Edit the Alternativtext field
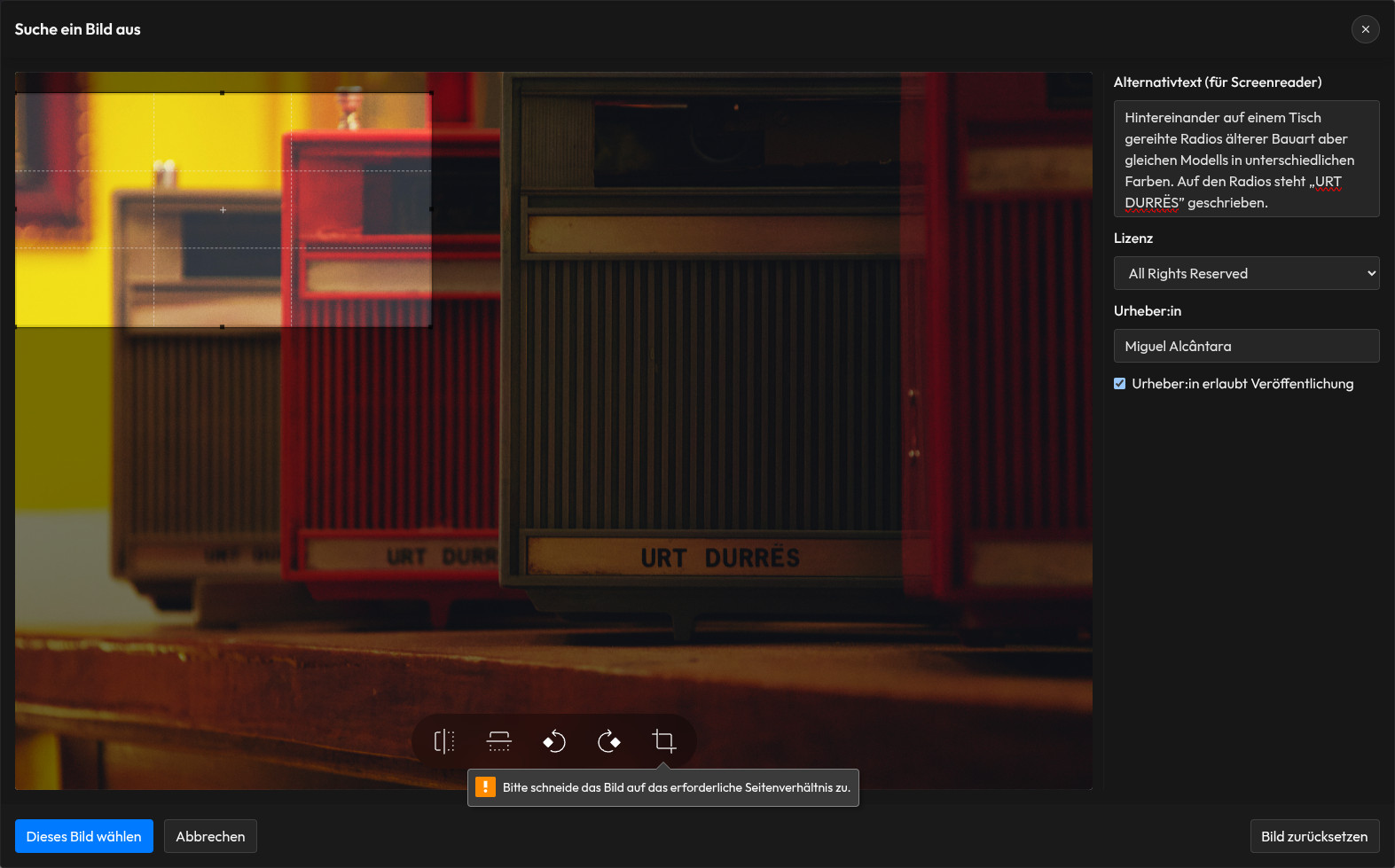 click(1247, 159)
